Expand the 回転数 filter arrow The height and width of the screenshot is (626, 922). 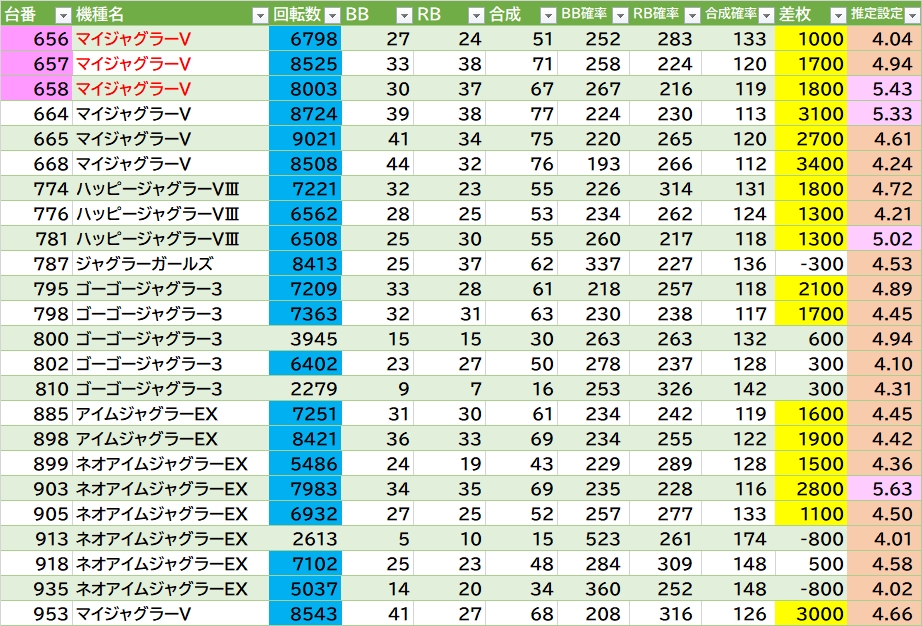333,15
